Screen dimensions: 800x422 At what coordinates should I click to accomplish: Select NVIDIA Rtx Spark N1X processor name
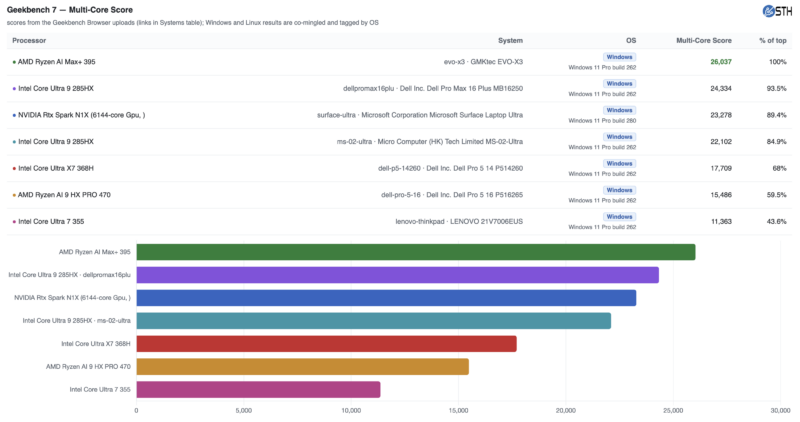[x=82, y=115]
